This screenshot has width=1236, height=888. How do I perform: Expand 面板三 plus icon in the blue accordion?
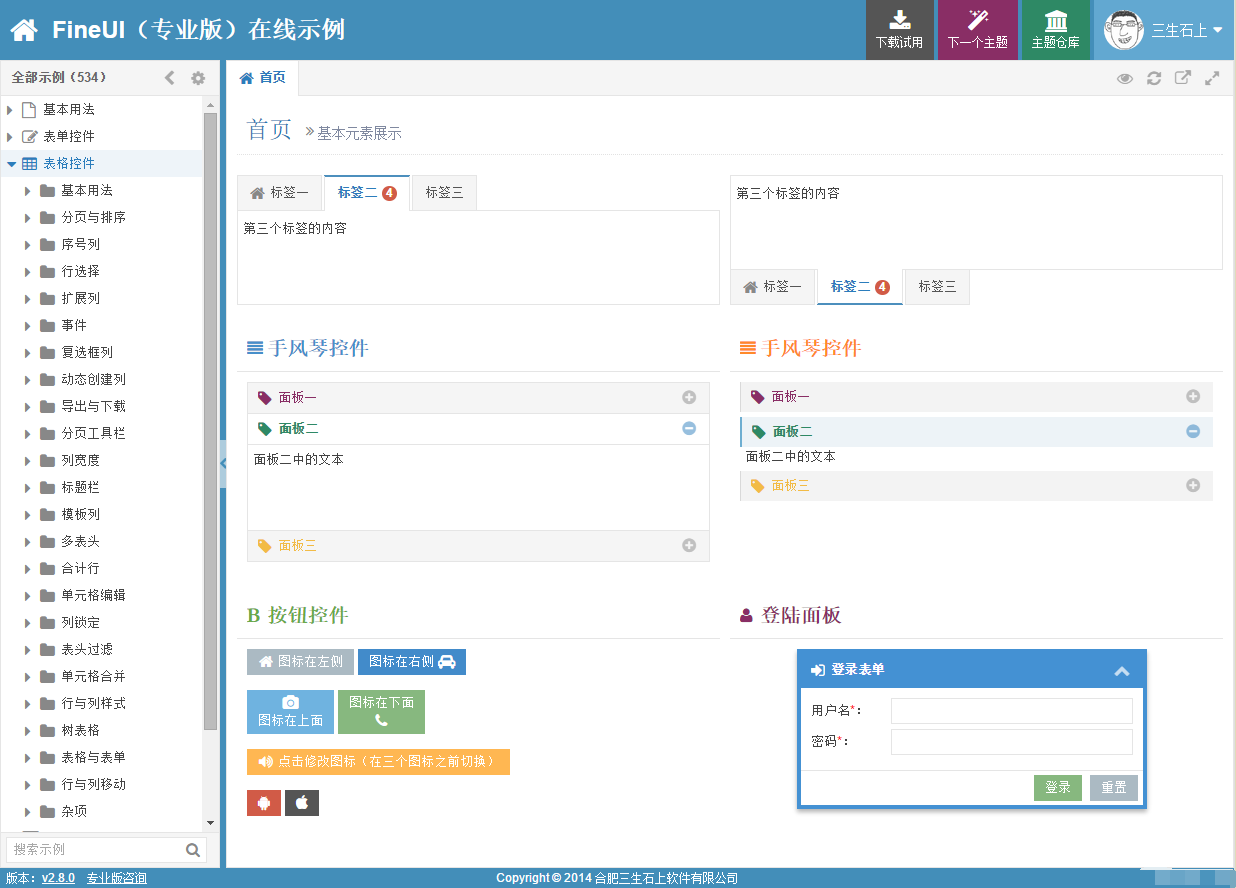[x=689, y=546]
